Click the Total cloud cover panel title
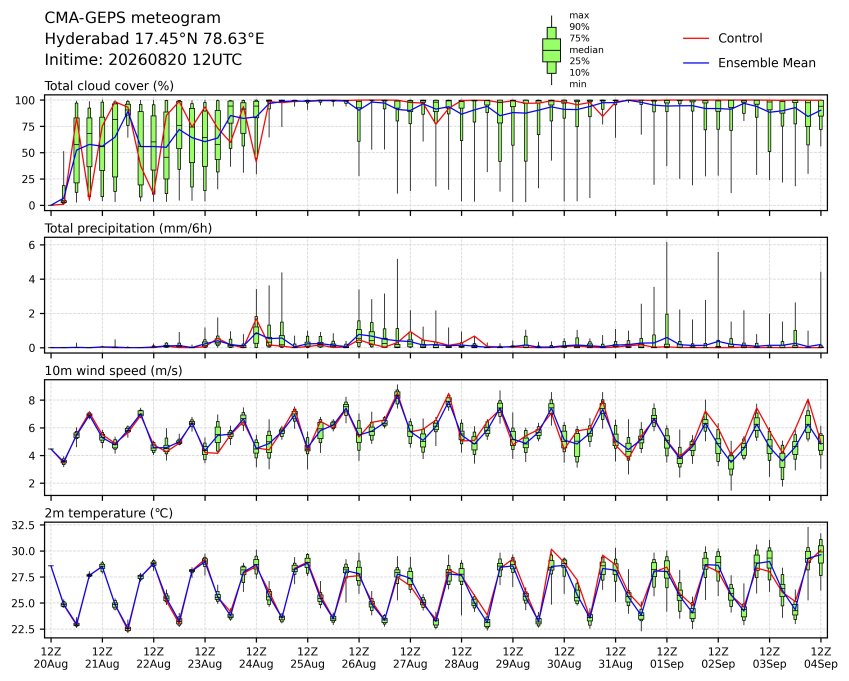The height and width of the screenshot is (681, 849). tap(109, 86)
